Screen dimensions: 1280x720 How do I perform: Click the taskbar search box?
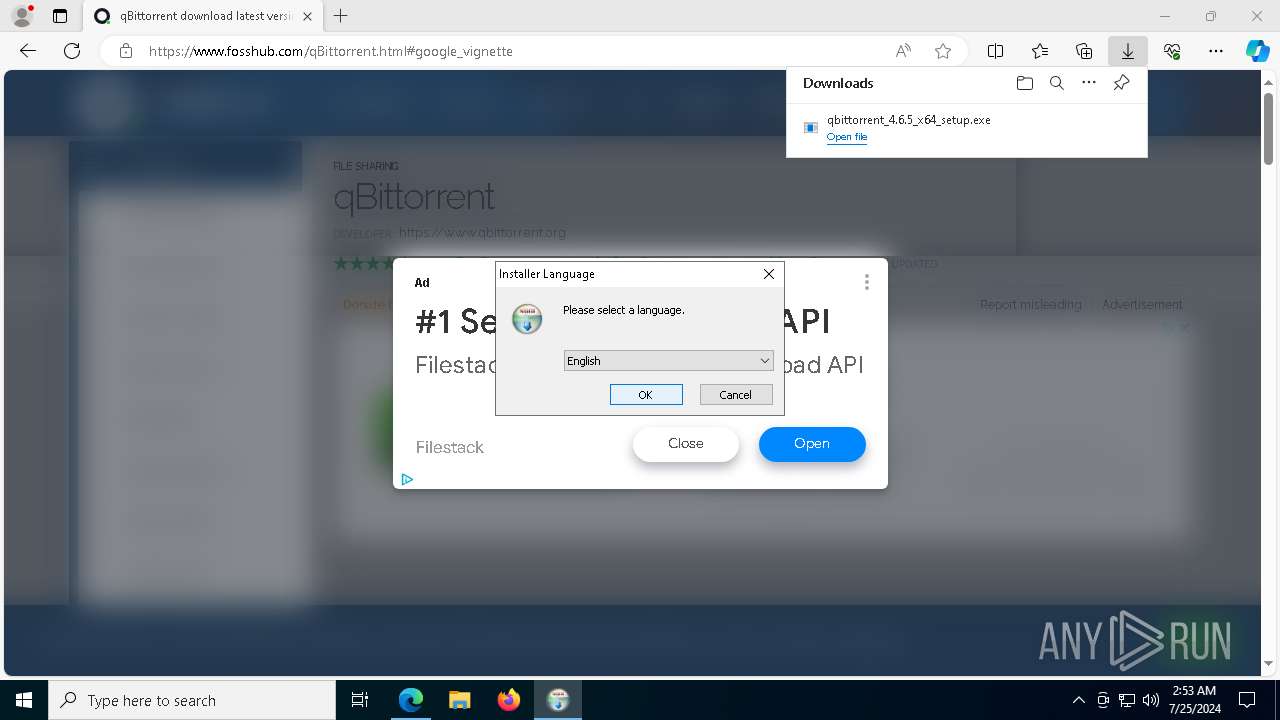pyautogui.click(x=192, y=700)
